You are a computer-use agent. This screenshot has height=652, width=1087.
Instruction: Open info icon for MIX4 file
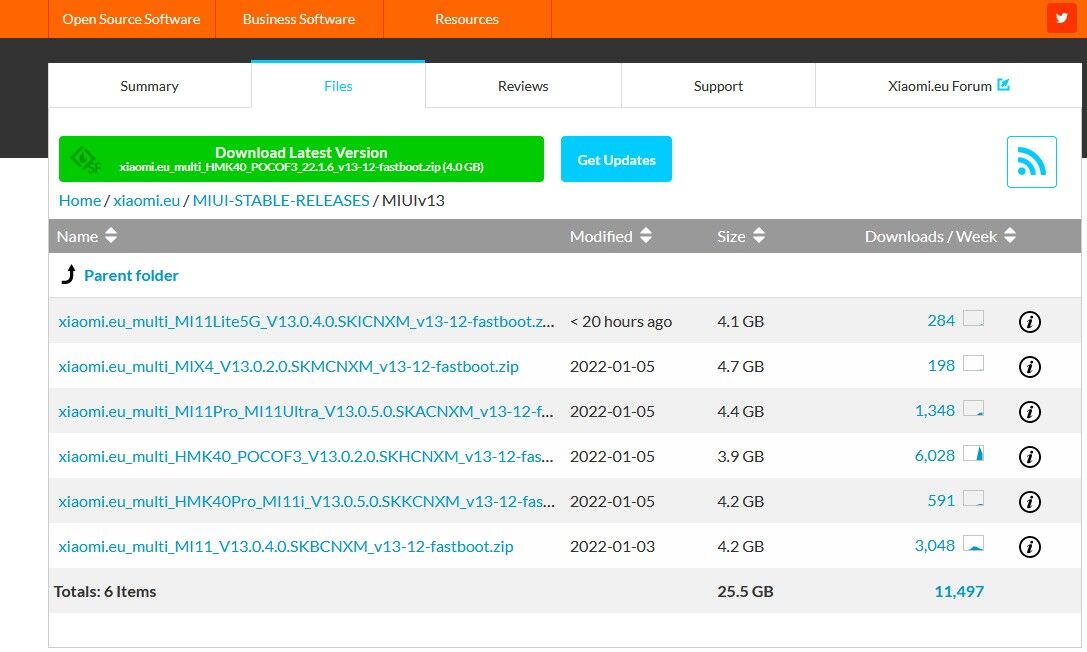point(1029,367)
